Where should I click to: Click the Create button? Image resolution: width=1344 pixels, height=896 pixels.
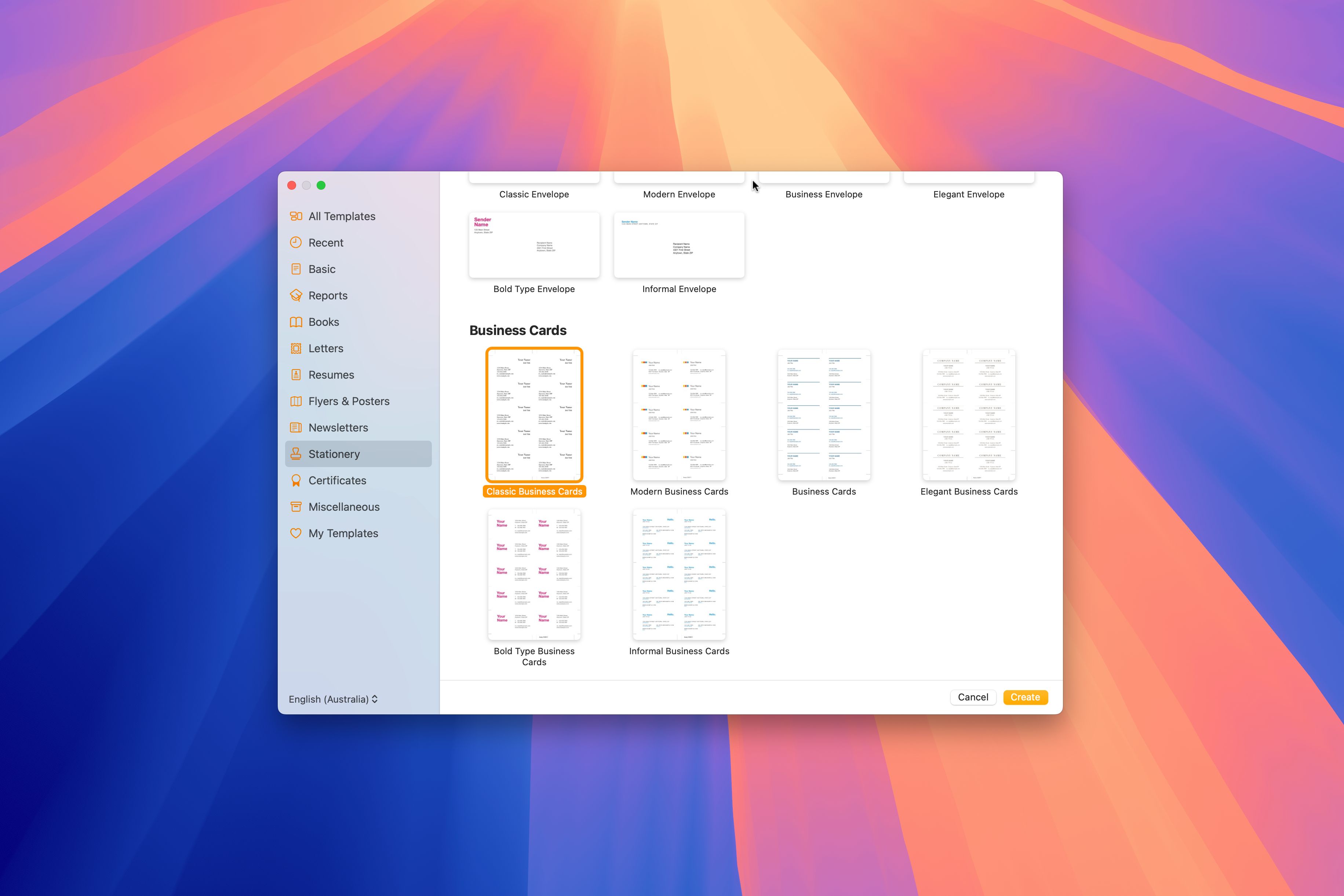[1025, 697]
